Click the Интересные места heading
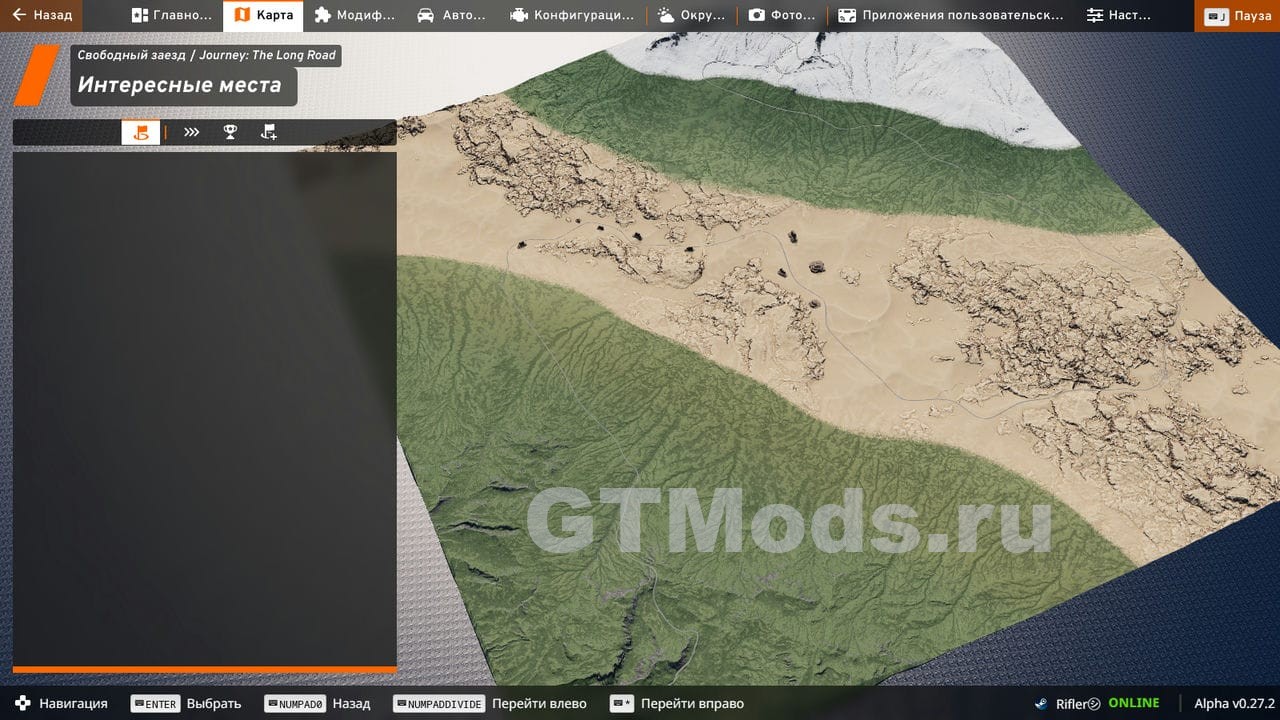 pos(180,86)
